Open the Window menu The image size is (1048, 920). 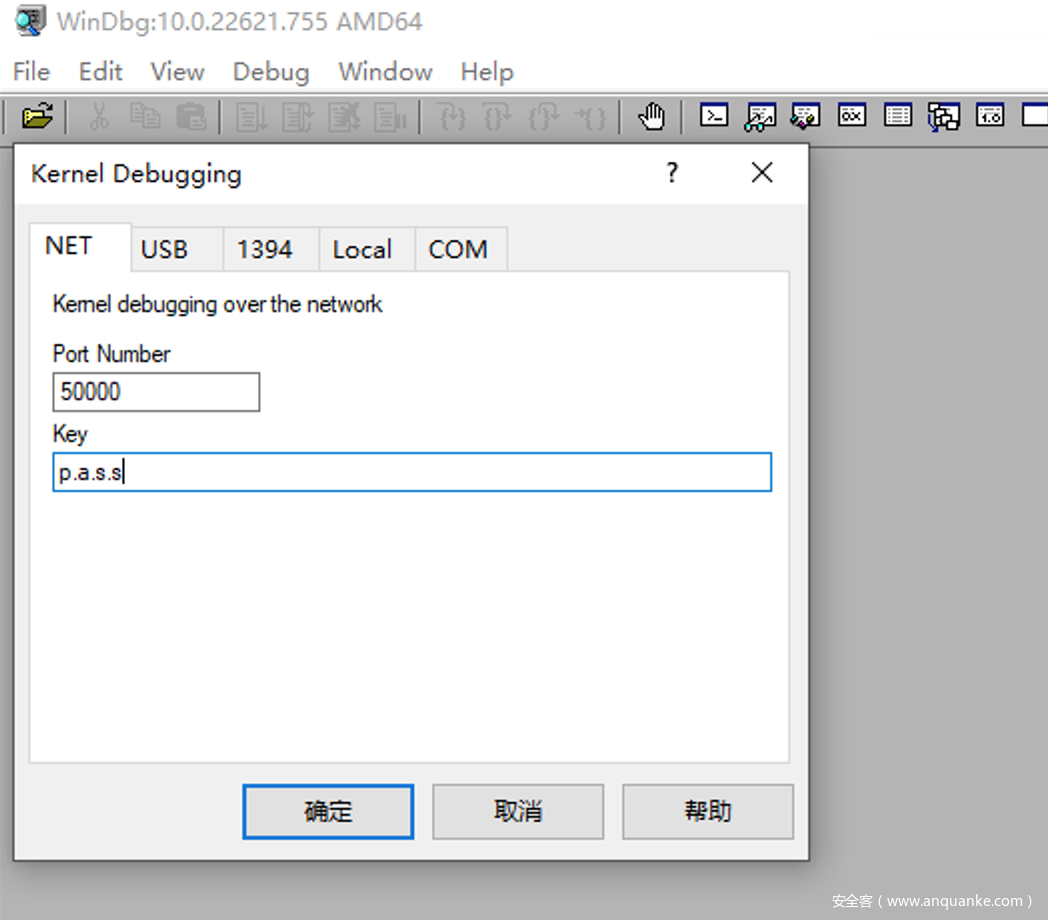pos(385,72)
